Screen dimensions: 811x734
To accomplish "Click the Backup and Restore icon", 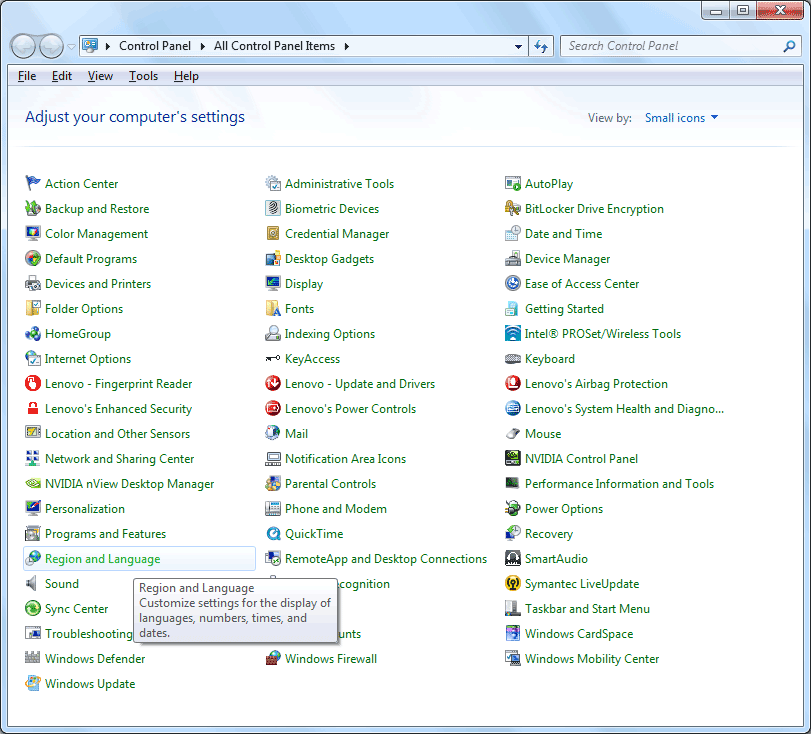I will pyautogui.click(x=33, y=208).
